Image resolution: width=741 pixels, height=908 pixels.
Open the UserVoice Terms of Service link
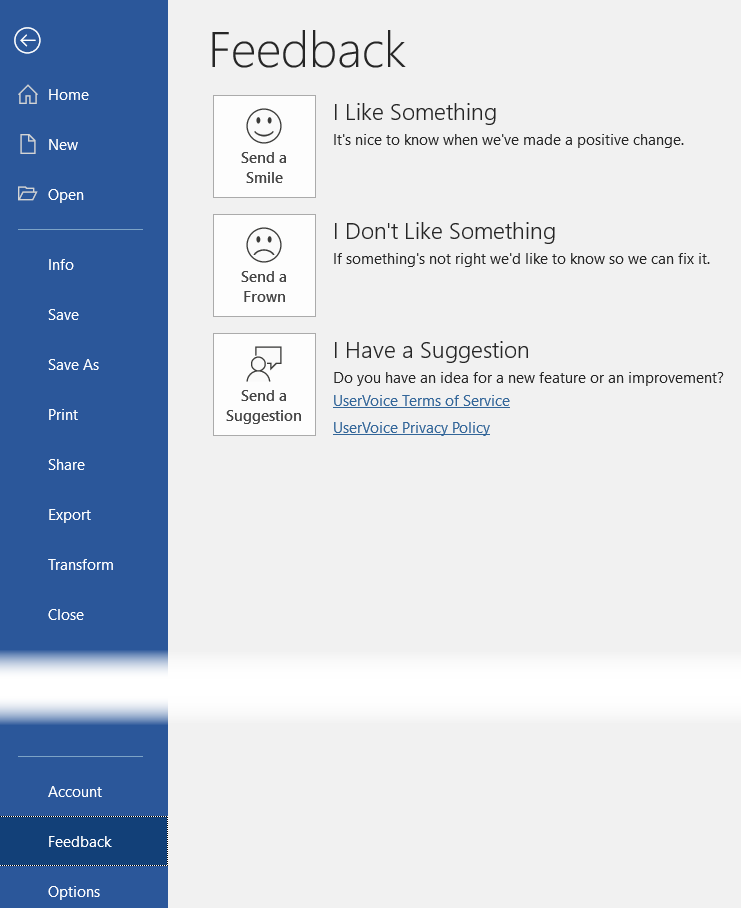click(421, 401)
